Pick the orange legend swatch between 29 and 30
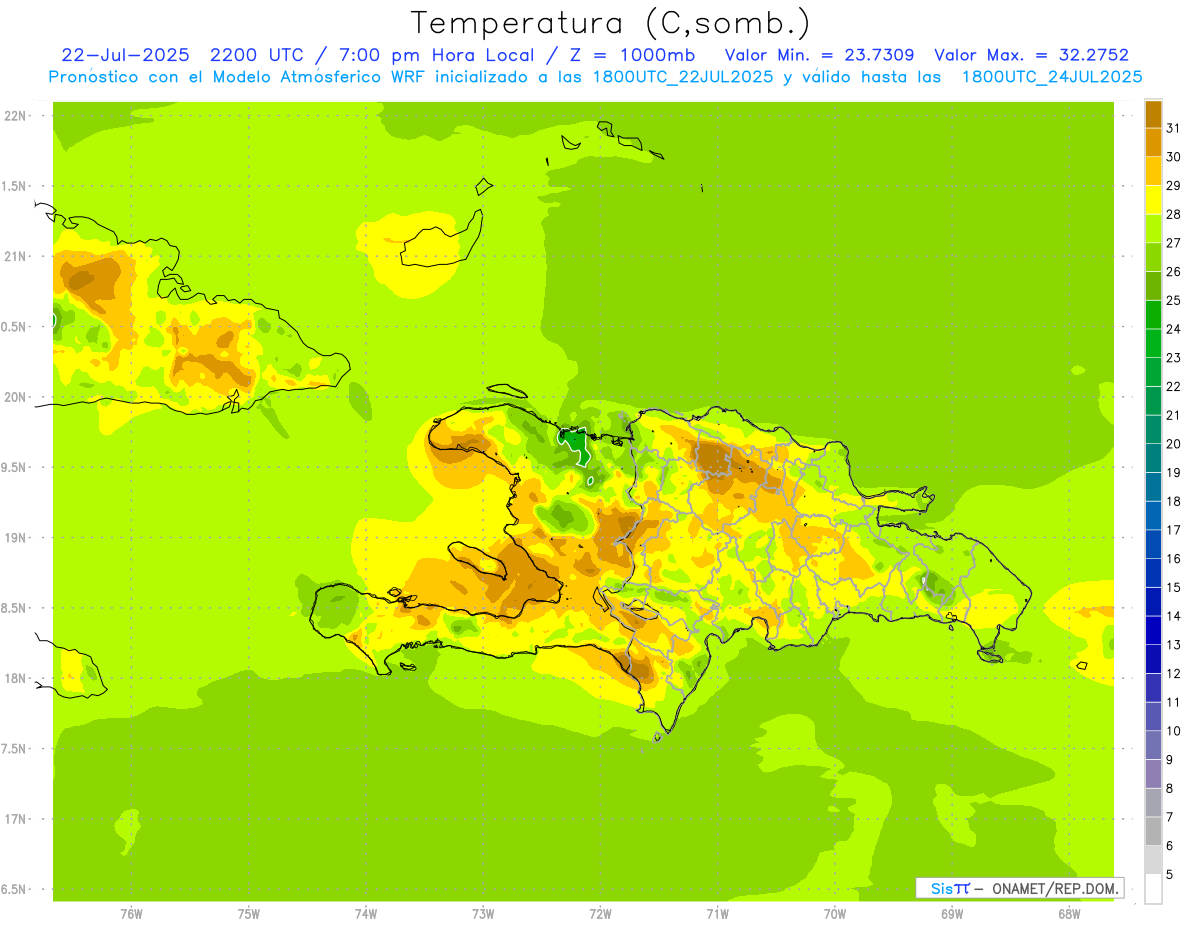Viewport: 1200px width, 927px height. pyautogui.click(x=1153, y=171)
